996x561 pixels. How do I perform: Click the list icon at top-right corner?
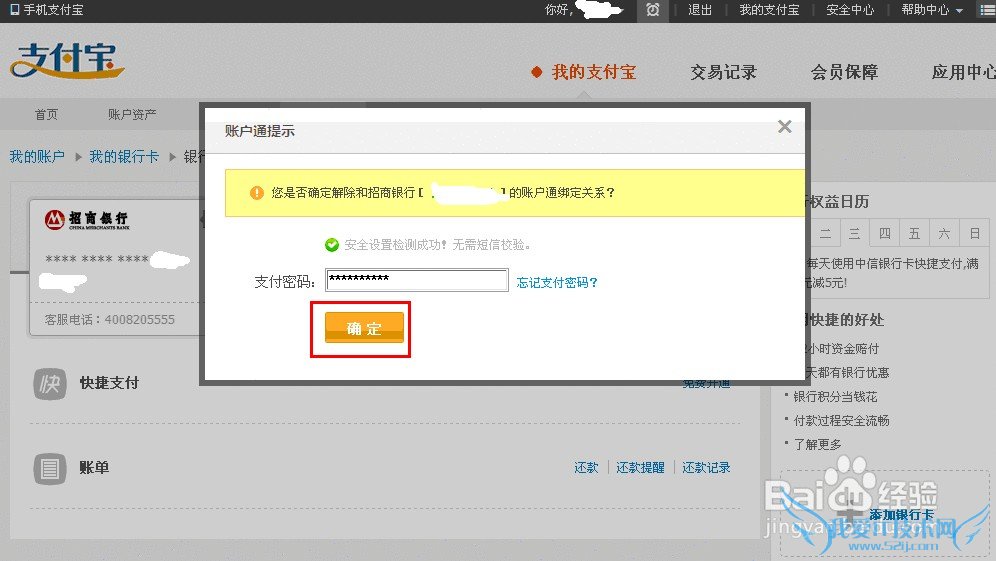(988, 10)
